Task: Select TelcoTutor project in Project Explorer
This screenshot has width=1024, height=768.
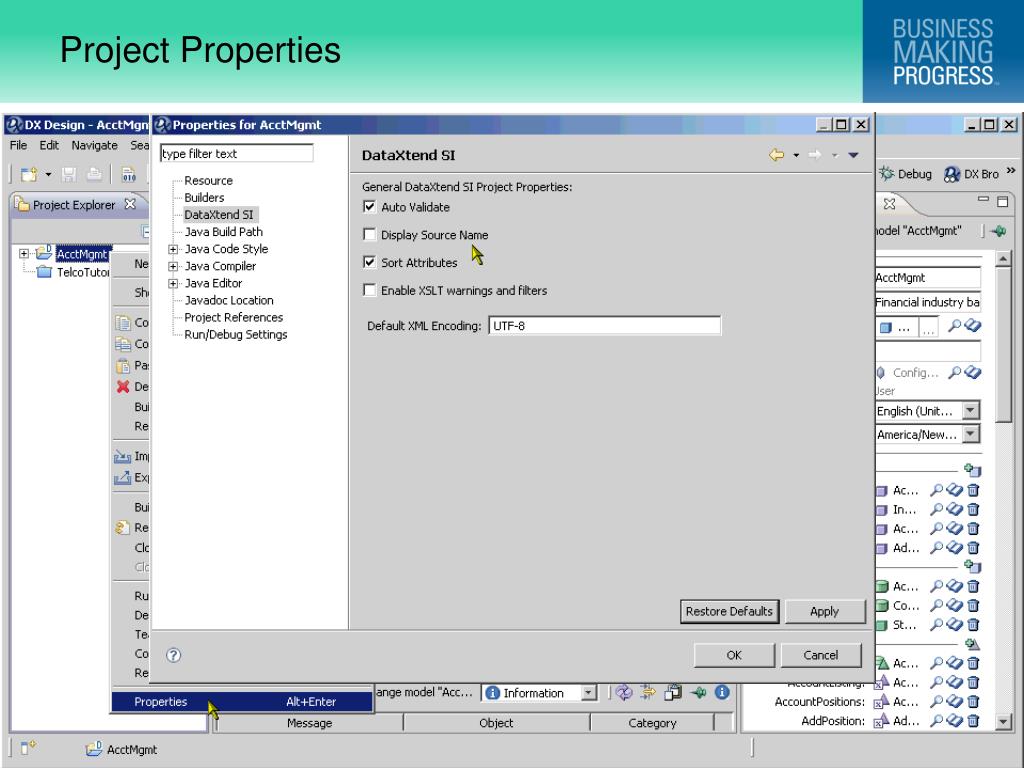Action: 82,272
